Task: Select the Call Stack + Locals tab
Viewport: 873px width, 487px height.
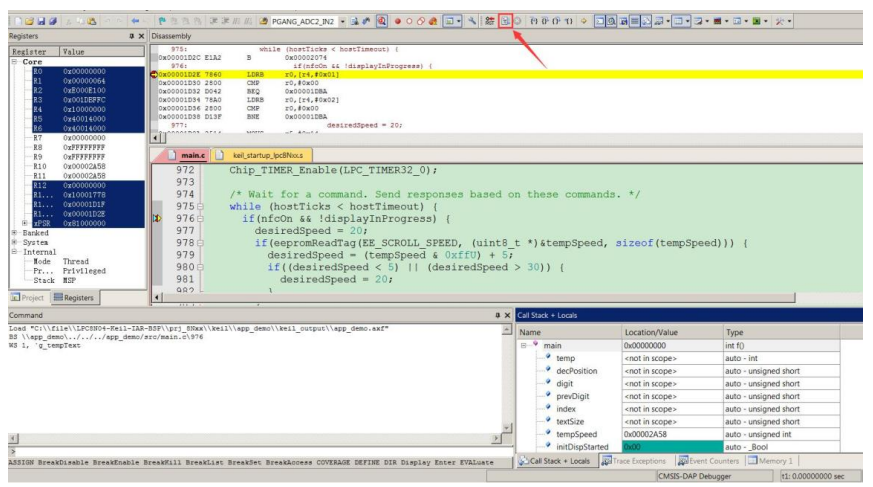Action: [555, 461]
